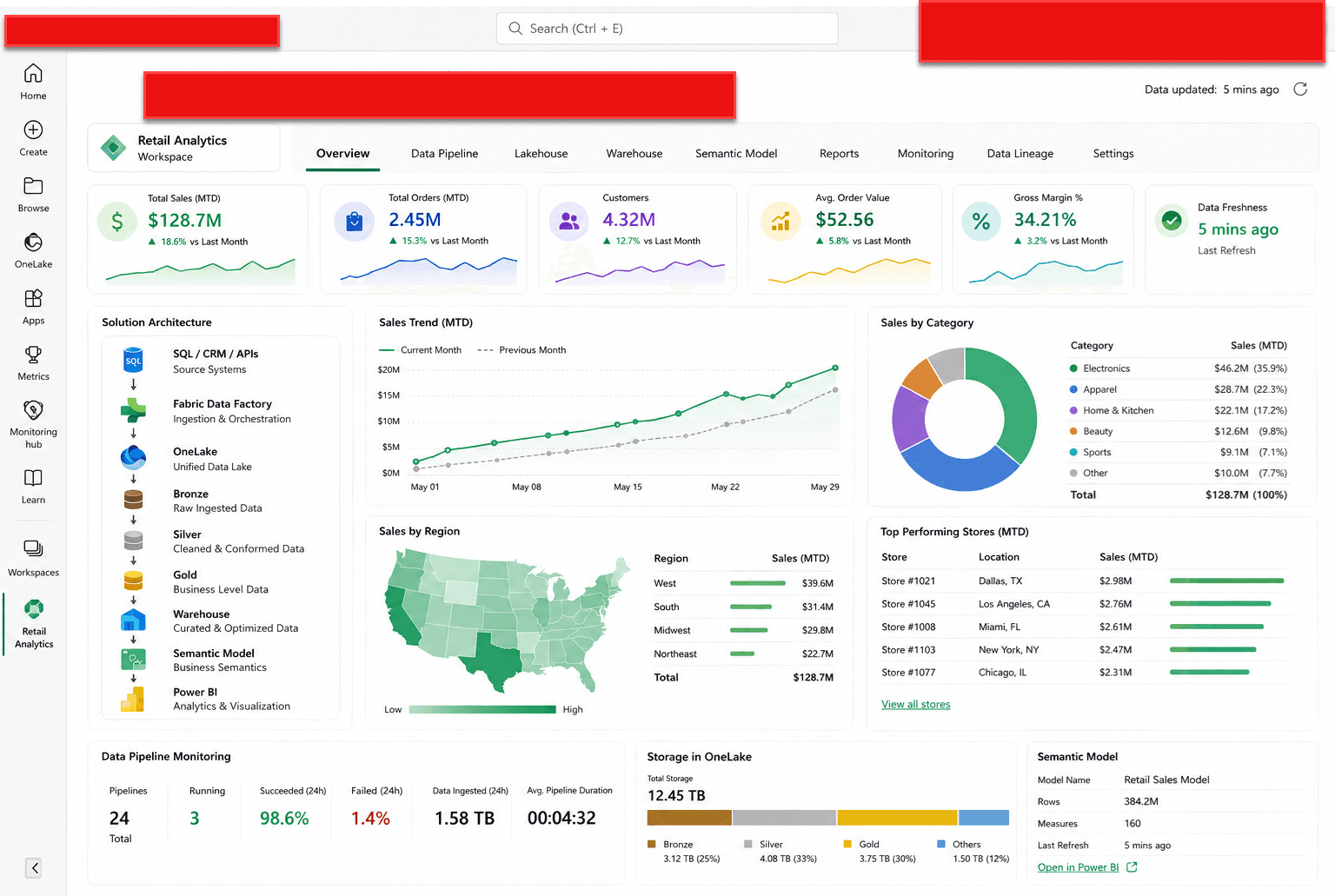Image resolution: width=1335 pixels, height=896 pixels.
Task: Open the Apps sidebar icon
Action: pyautogui.click(x=33, y=298)
